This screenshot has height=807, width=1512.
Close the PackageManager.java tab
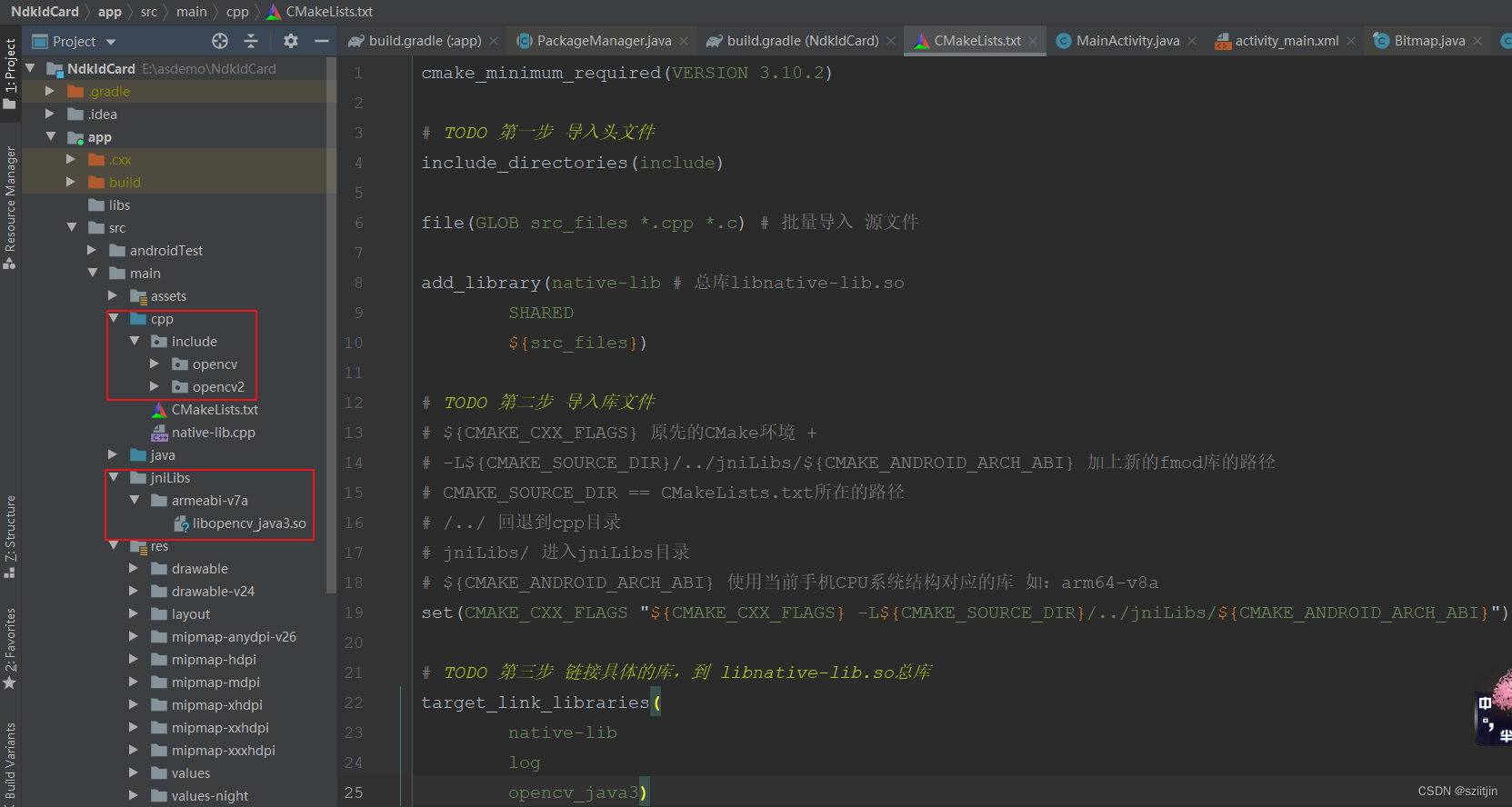tap(684, 41)
